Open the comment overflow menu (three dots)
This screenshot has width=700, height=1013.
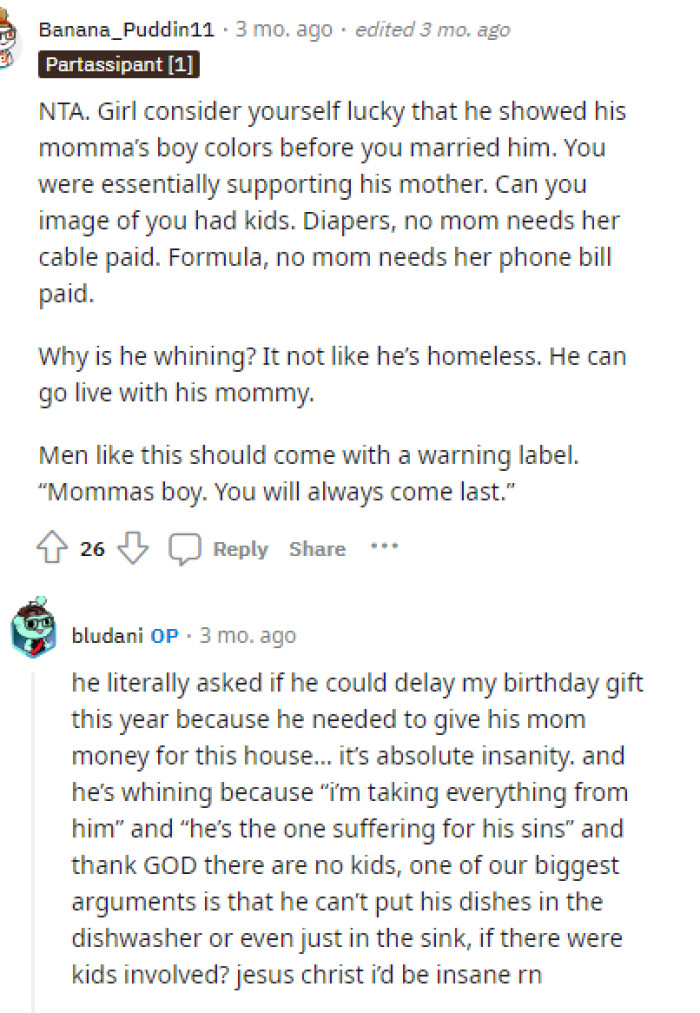(384, 548)
